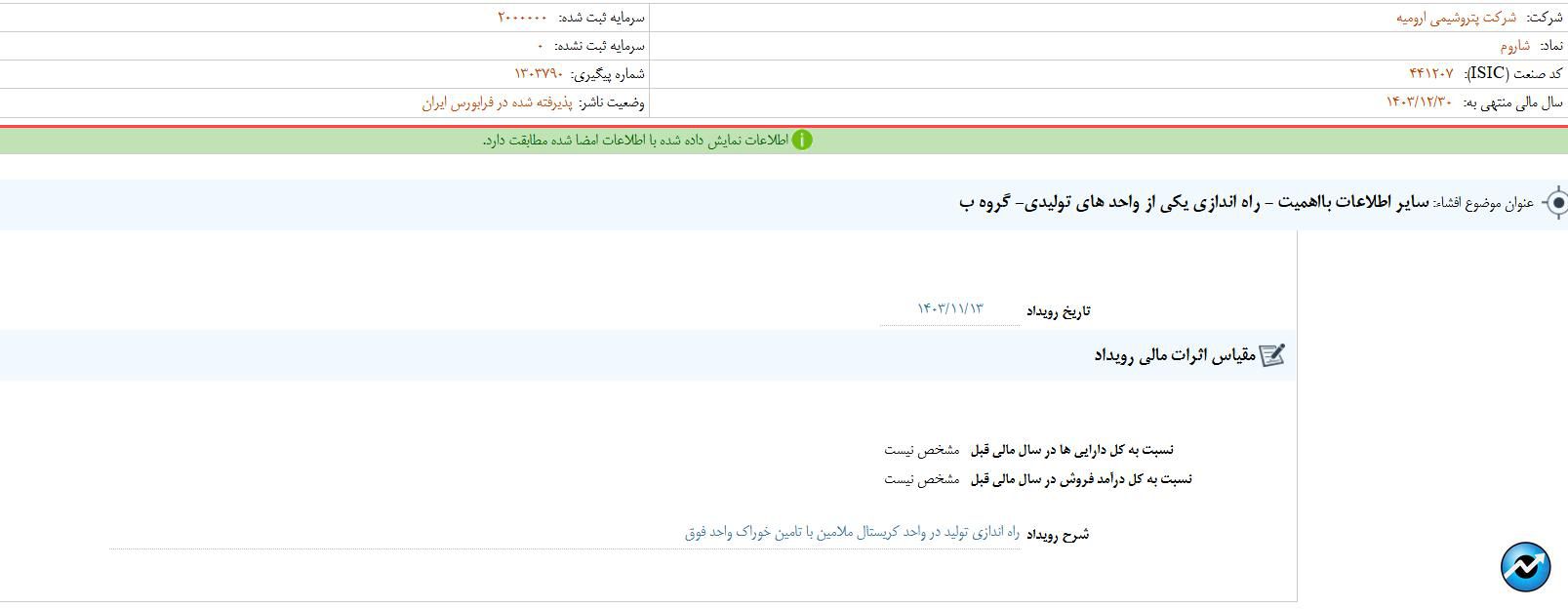Click label نسبت به کل درآمد فروش در سال مالی قبل
Image resolution: width=1568 pixels, height=609 pixels.
click(1081, 479)
